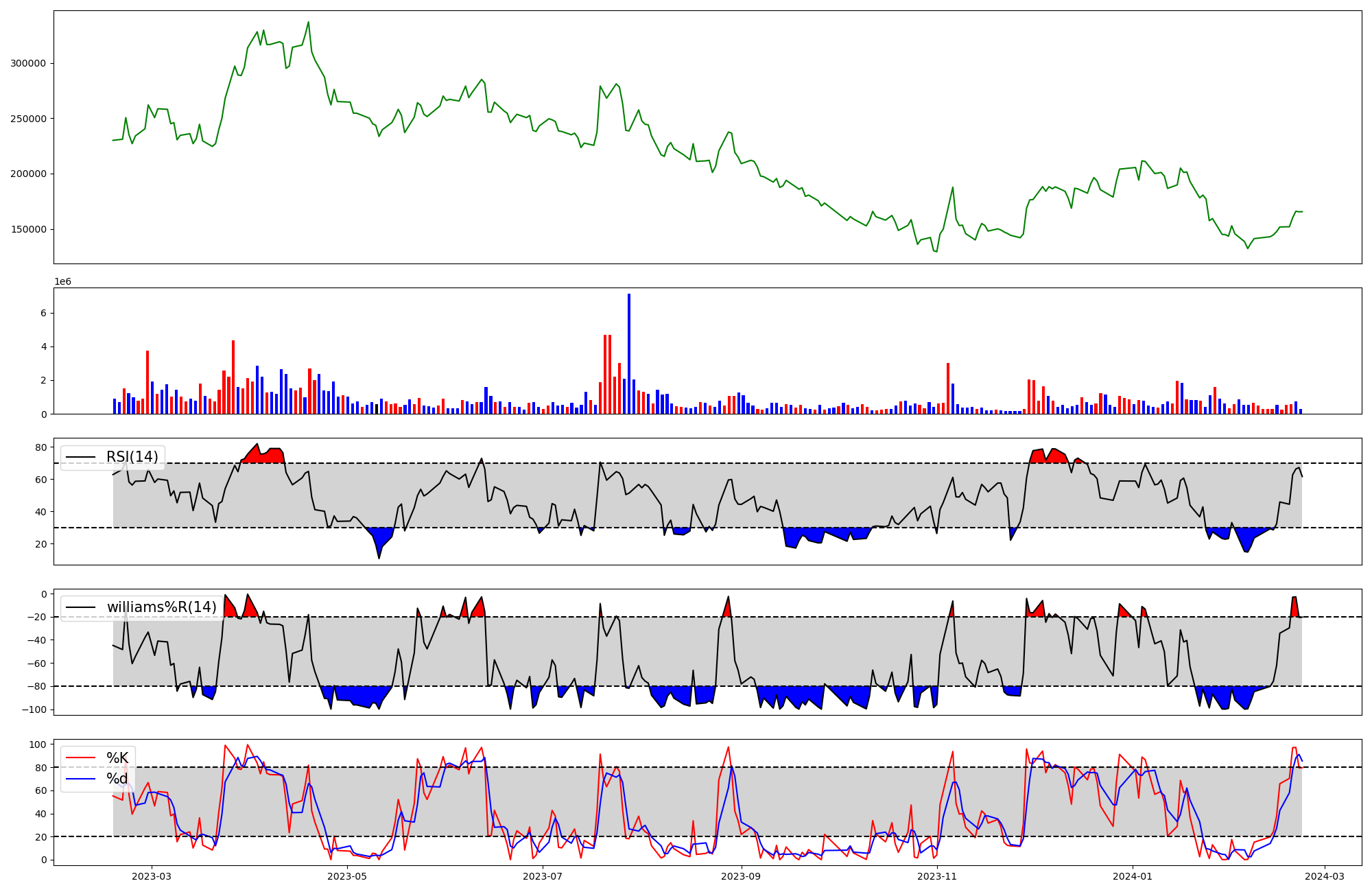
Task: Click the 80 tick on RSI axis
Action: pyautogui.click(x=40, y=447)
